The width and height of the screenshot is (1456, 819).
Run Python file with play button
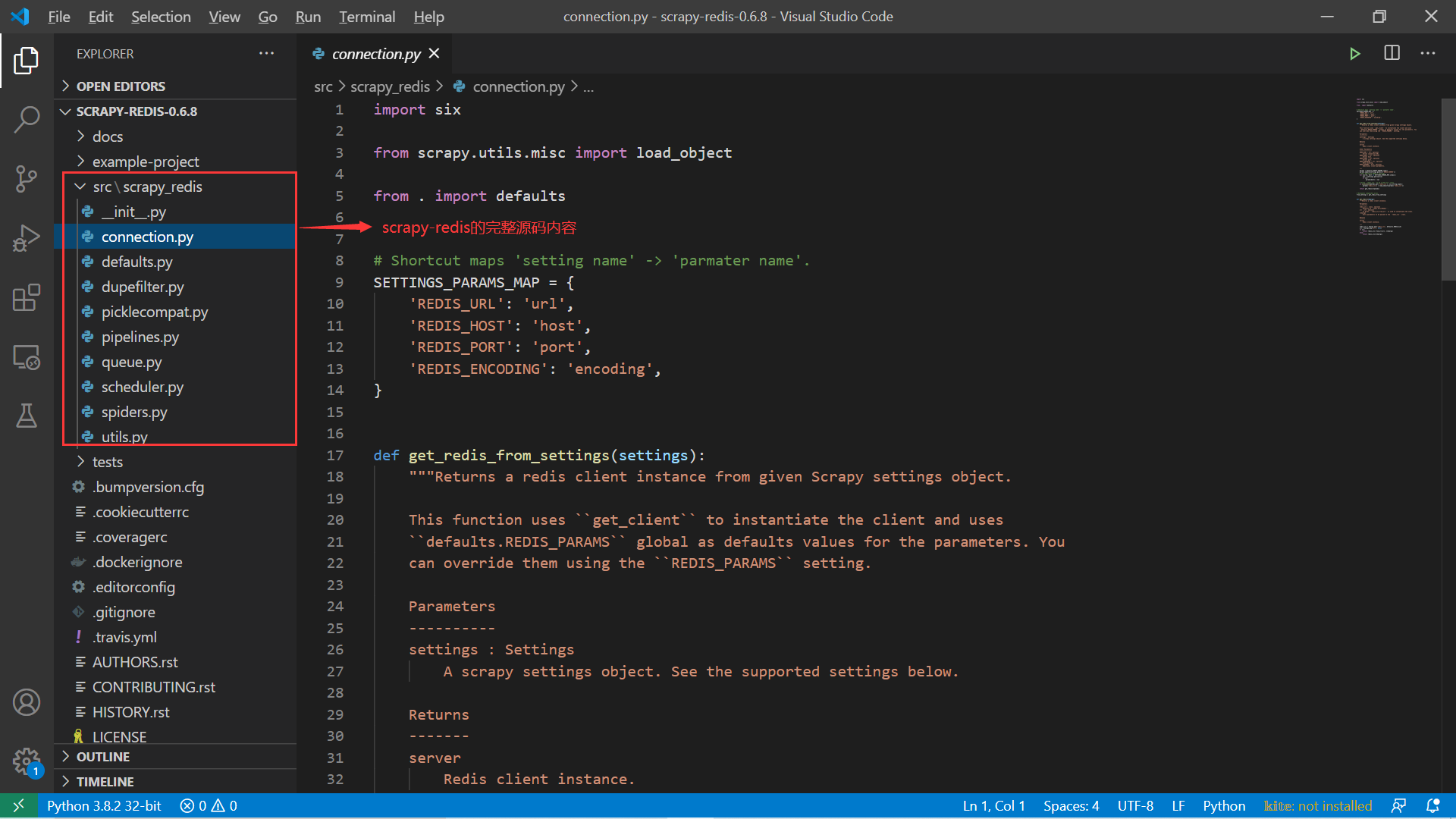pos(1354,54)
